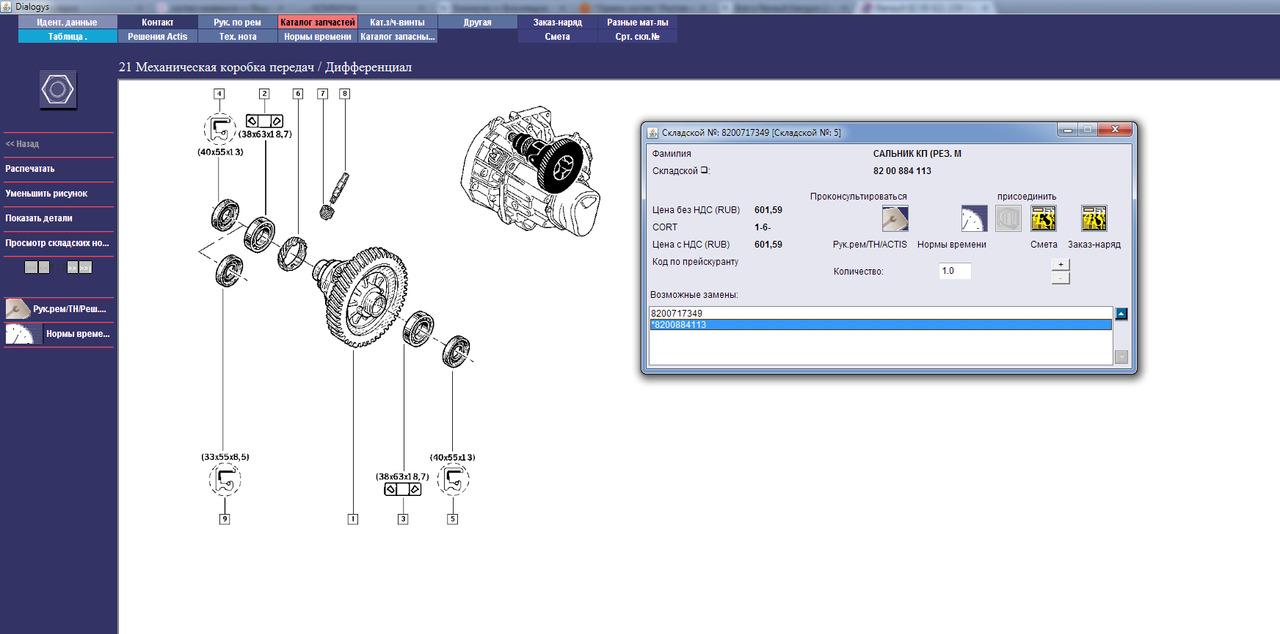Screen dimensions: 1280x634
Task: Select callout number 1 for the differential
Action: coord(352,519)
